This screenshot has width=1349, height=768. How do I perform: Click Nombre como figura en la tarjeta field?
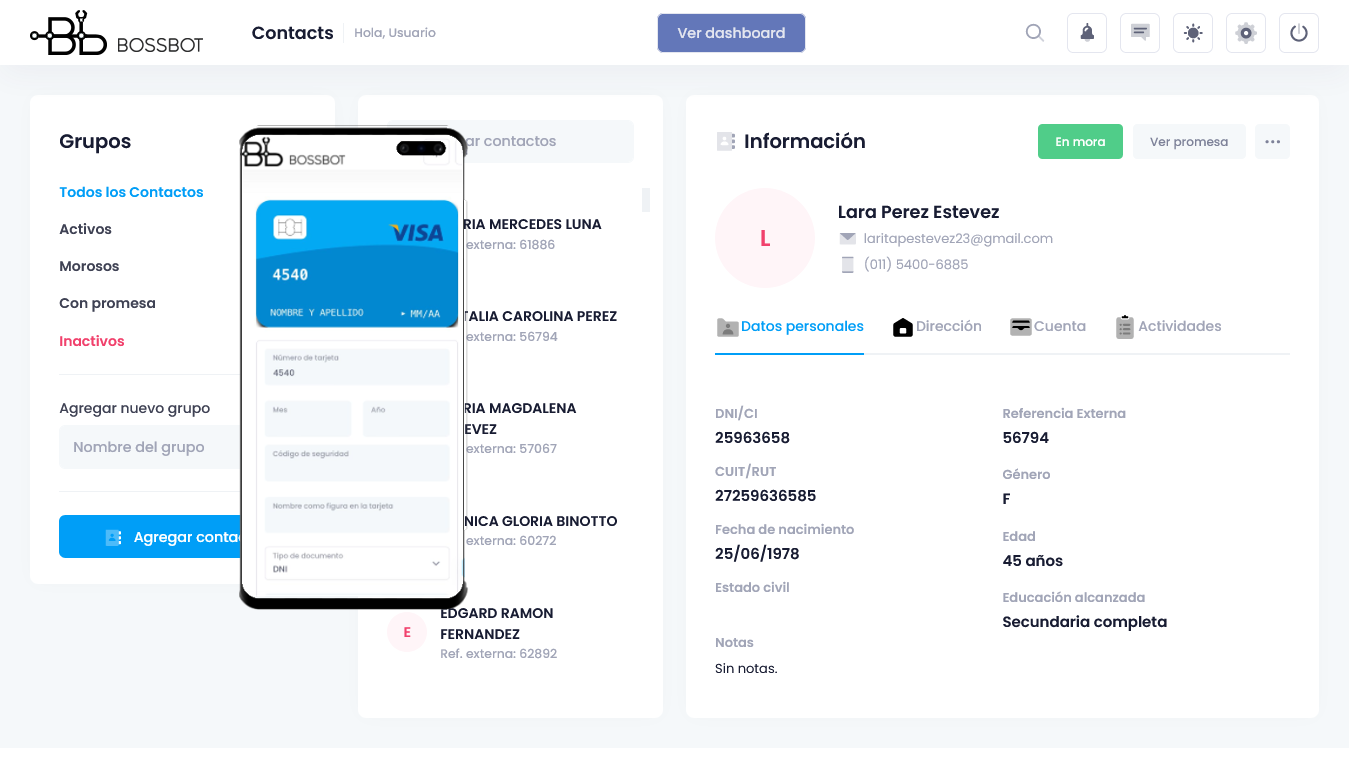(x=357, y=515)
